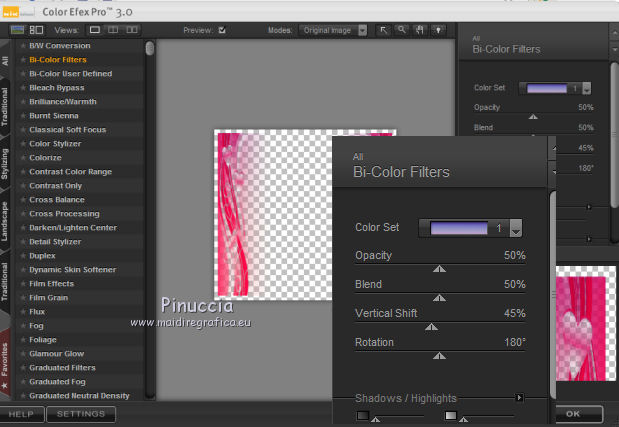This screenshot has width=619, height=427.
Task: Select the Darken/Lighten Center filter
Action: coord(73,228)
